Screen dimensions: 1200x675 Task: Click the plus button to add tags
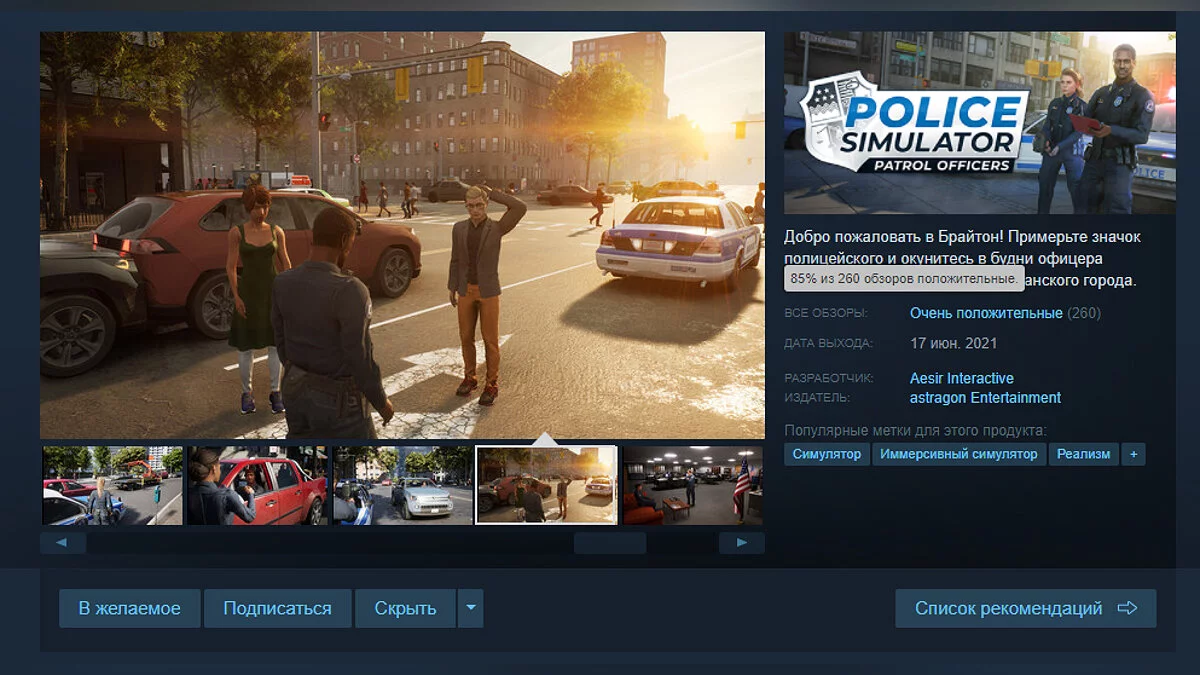point(1133,454)
